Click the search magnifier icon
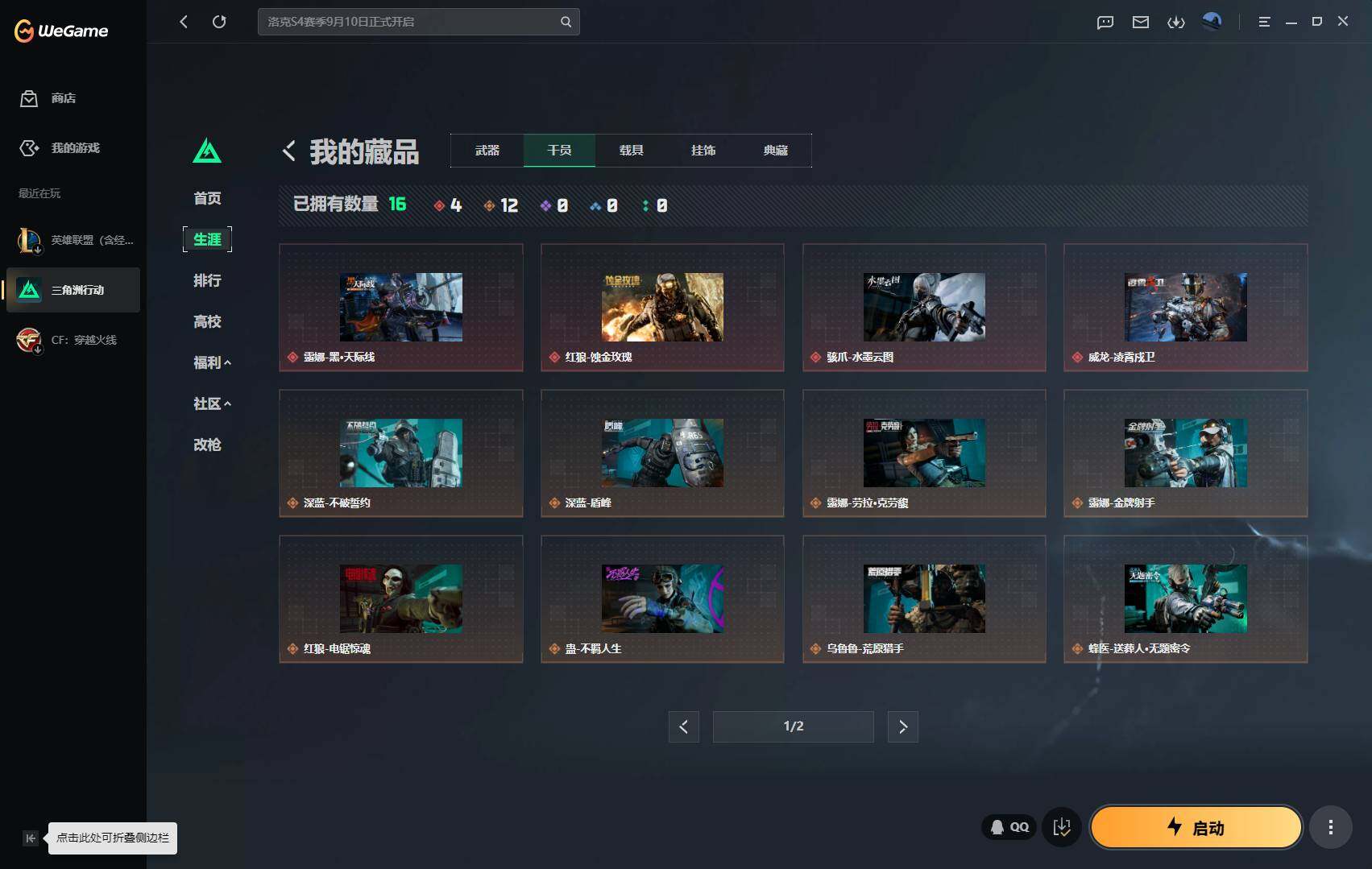Viewport: 1372px width, 869px height. (566, 22)
